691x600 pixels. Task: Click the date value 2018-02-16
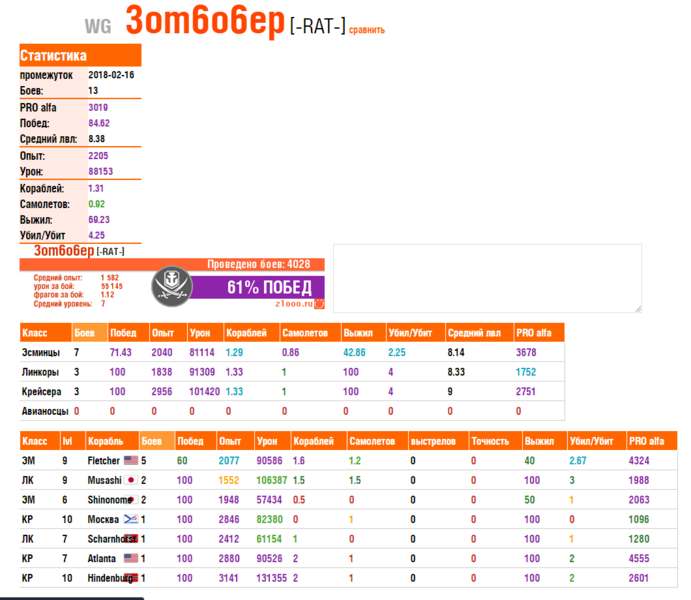[111, 74]
